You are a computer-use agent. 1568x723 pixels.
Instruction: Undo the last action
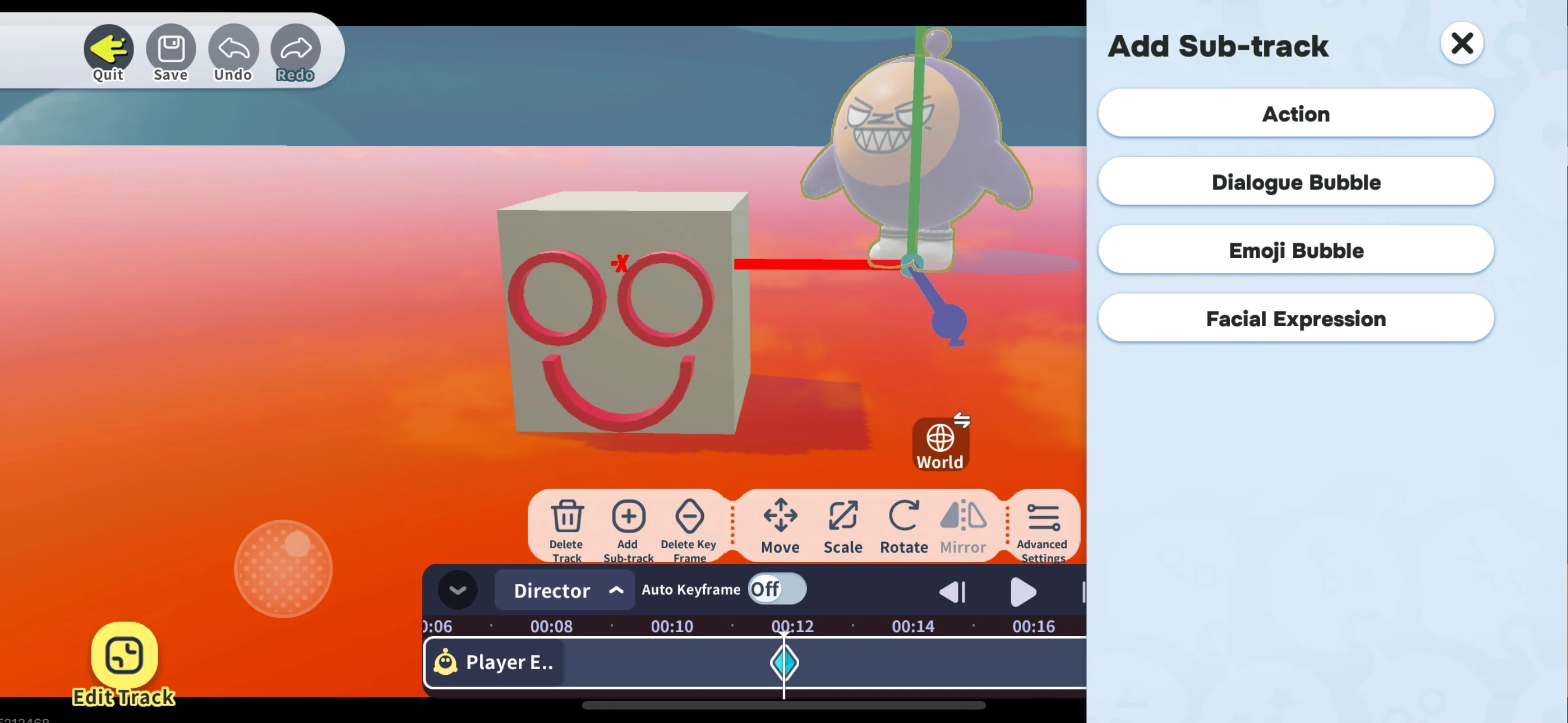pyautogui.click(x=233, y=49)
